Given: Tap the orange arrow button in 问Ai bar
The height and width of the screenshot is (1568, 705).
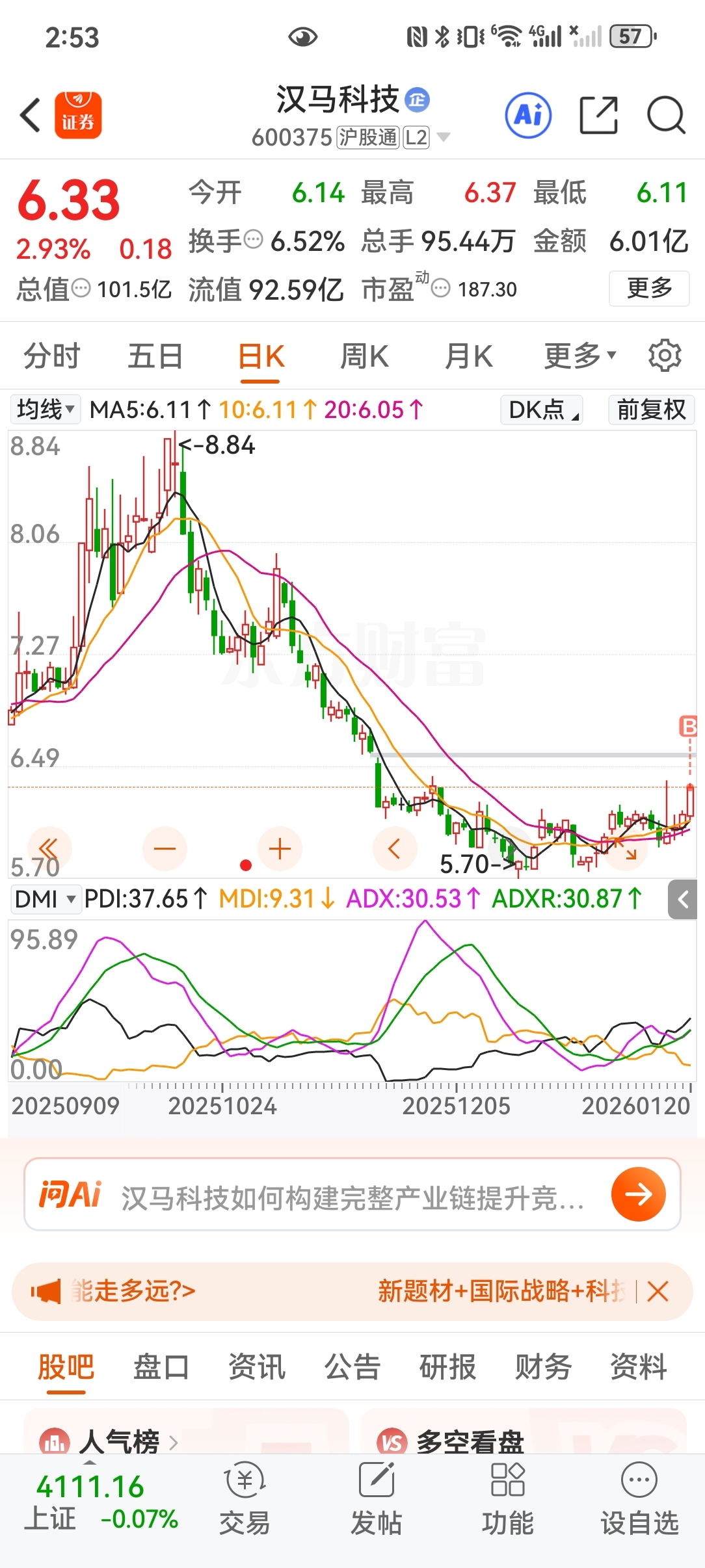Looking at the screenshot, I should (x=639, y=1194).
